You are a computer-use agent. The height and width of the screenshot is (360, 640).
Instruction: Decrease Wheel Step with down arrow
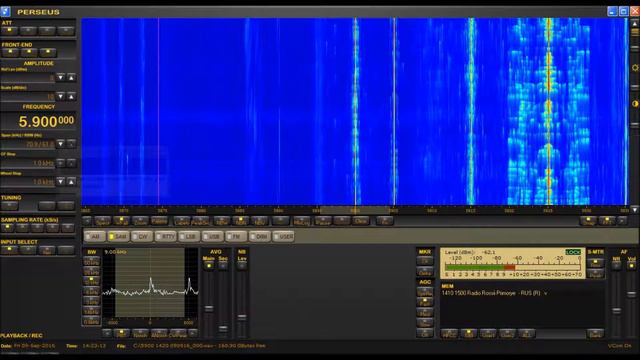(x=60, y=182)
